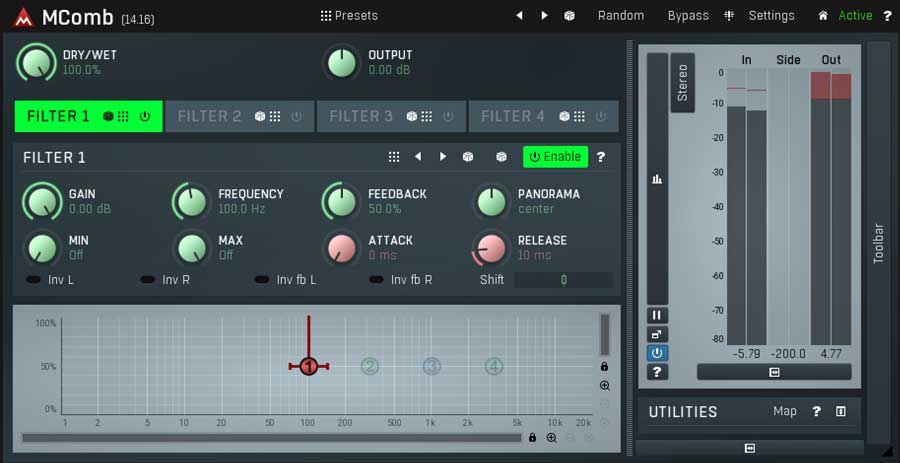Open the Presets browser

coord(349,15)
